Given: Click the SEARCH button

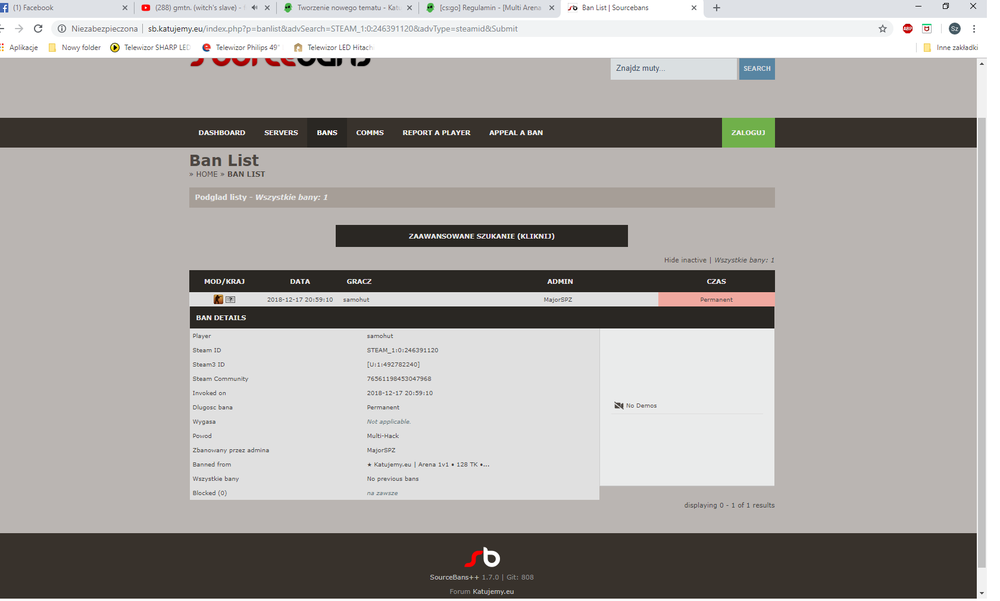Looking at the screenshot, I should pos(756,68).
